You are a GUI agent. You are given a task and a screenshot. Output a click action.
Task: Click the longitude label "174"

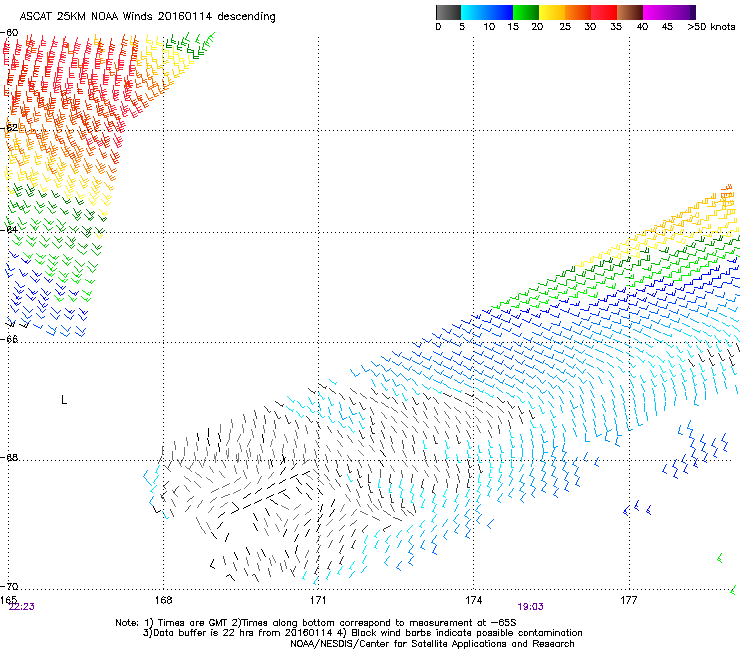pyautogui.click(x=473, y=600)
